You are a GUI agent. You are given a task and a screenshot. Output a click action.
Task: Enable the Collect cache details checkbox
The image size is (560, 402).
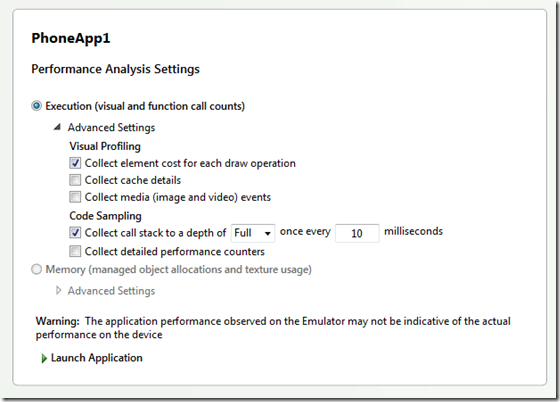[x=75, y=180]
